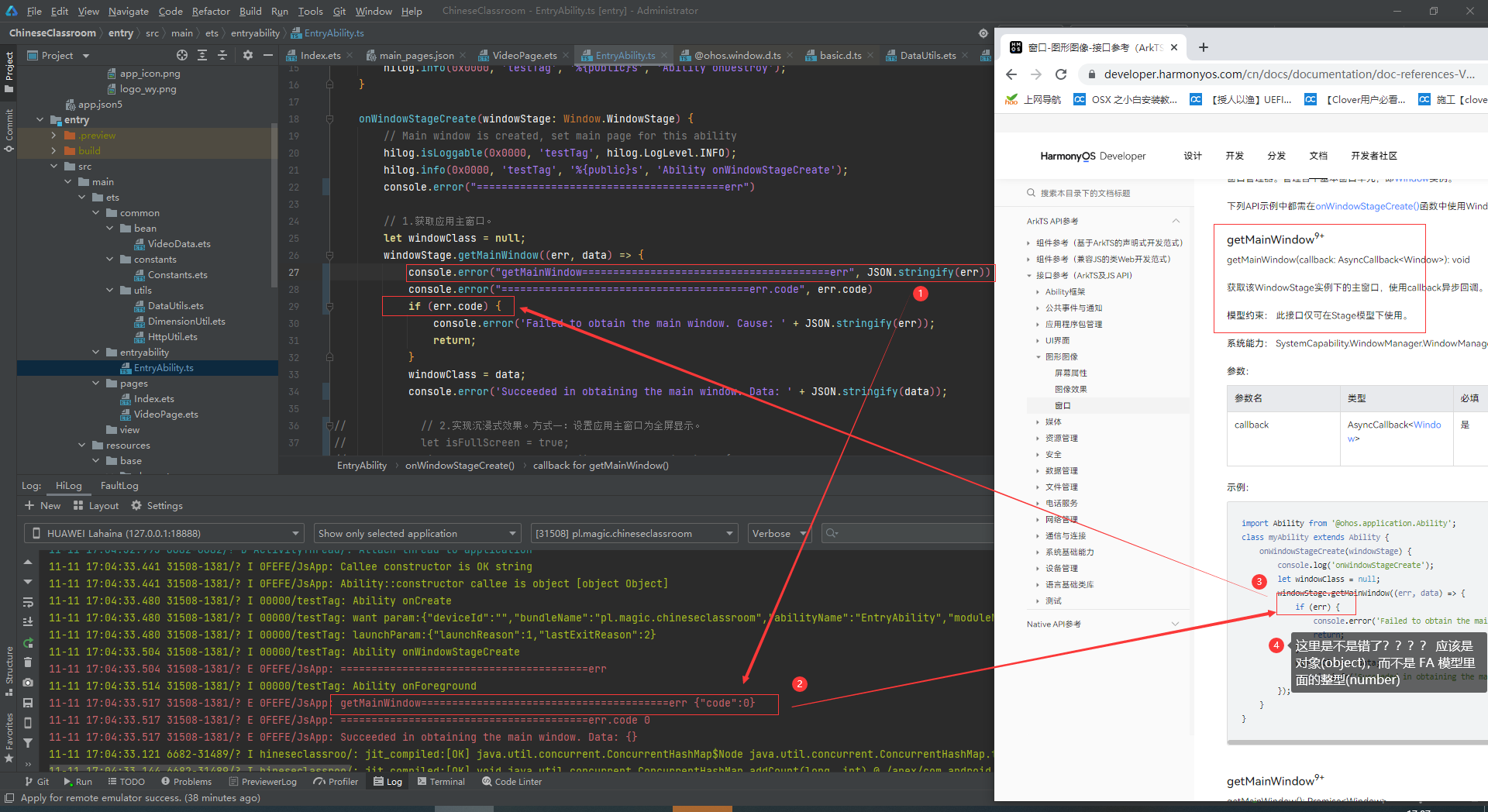Click onWindowStageCreate() link in docs
Screen dimensions: 1488x812
coord(1367,206)
